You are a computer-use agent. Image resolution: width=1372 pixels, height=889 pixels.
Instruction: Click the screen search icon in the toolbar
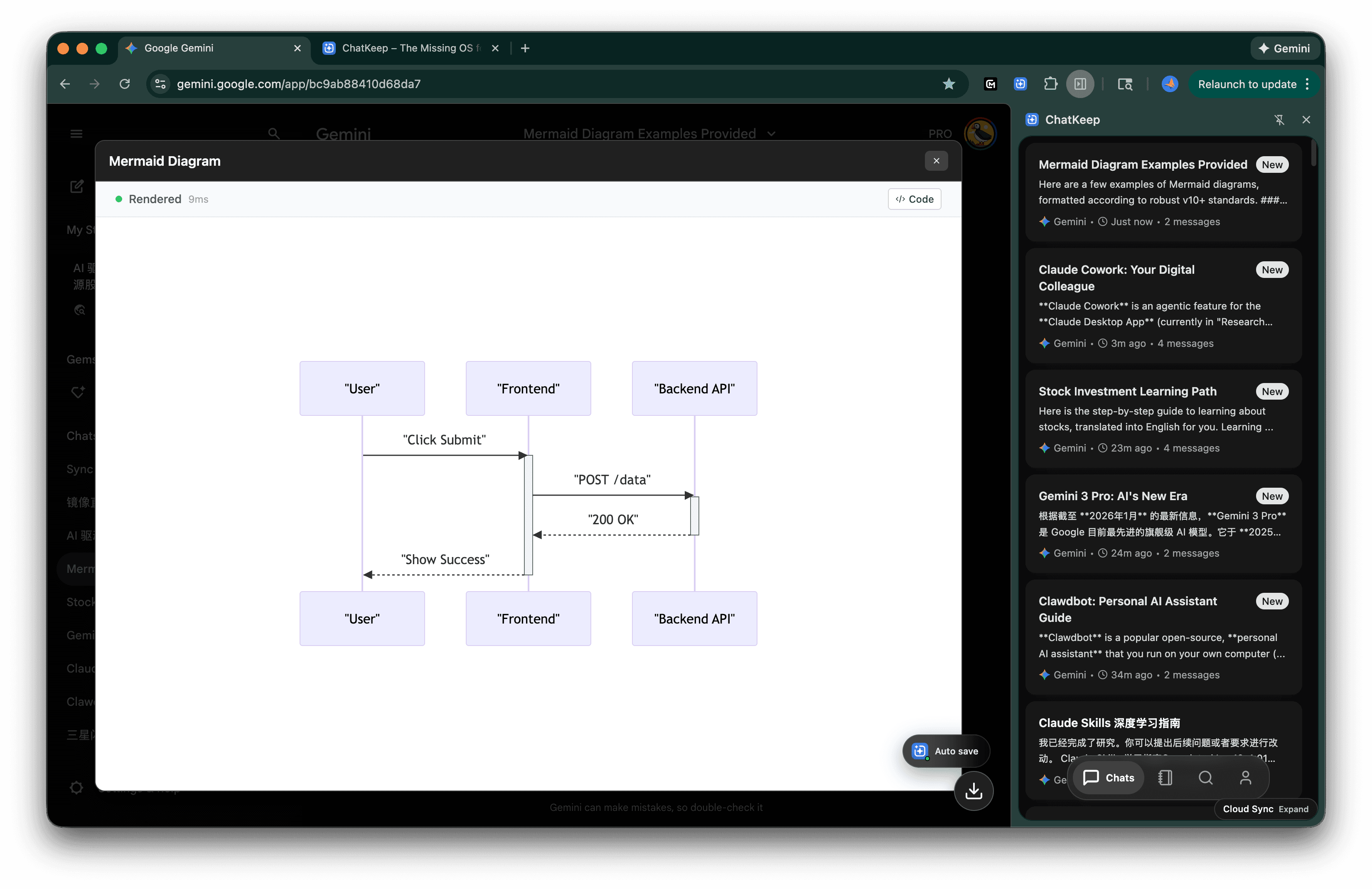[1125, 83]
